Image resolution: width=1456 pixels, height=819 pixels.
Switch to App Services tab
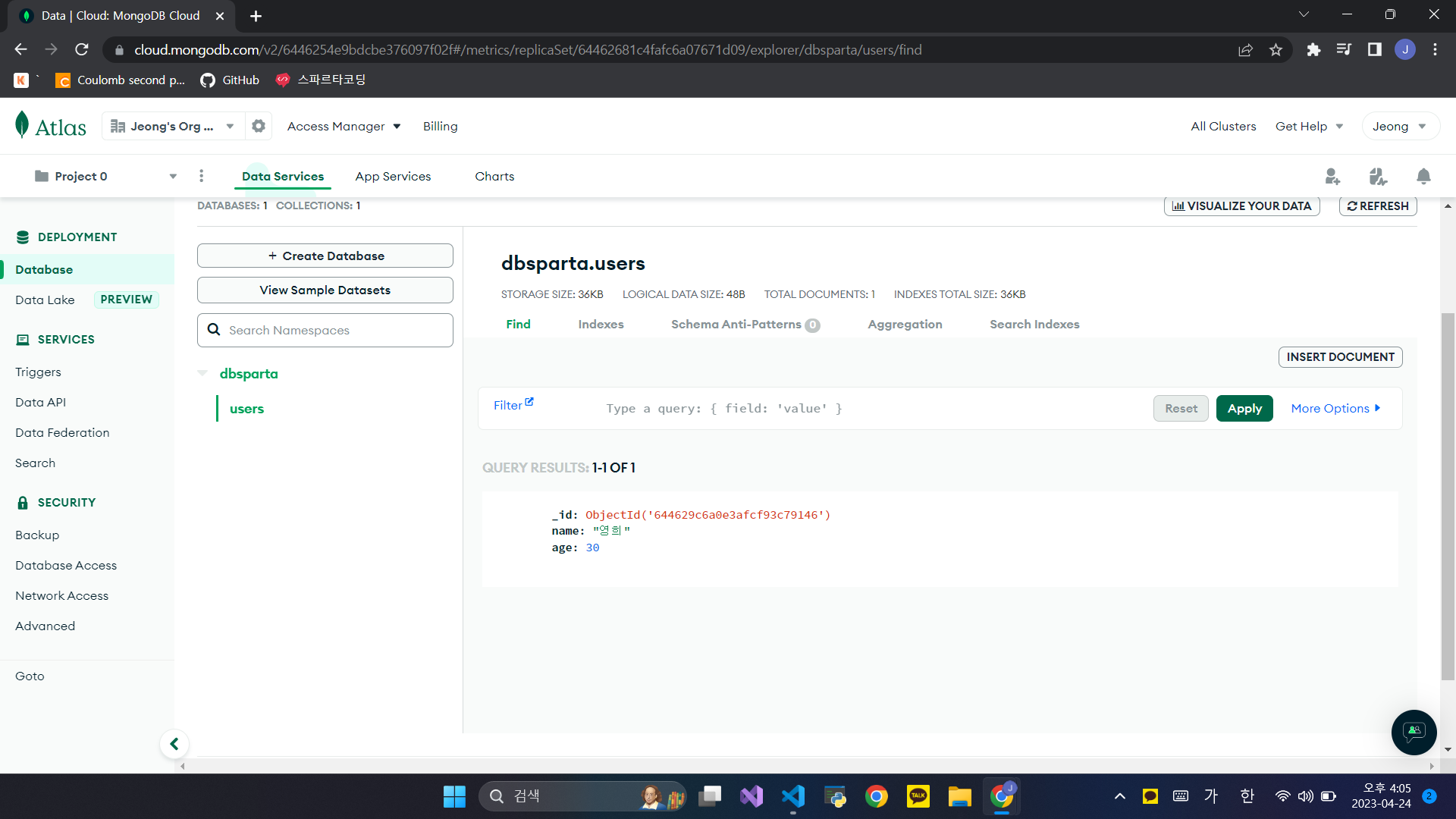coord(393,176)
